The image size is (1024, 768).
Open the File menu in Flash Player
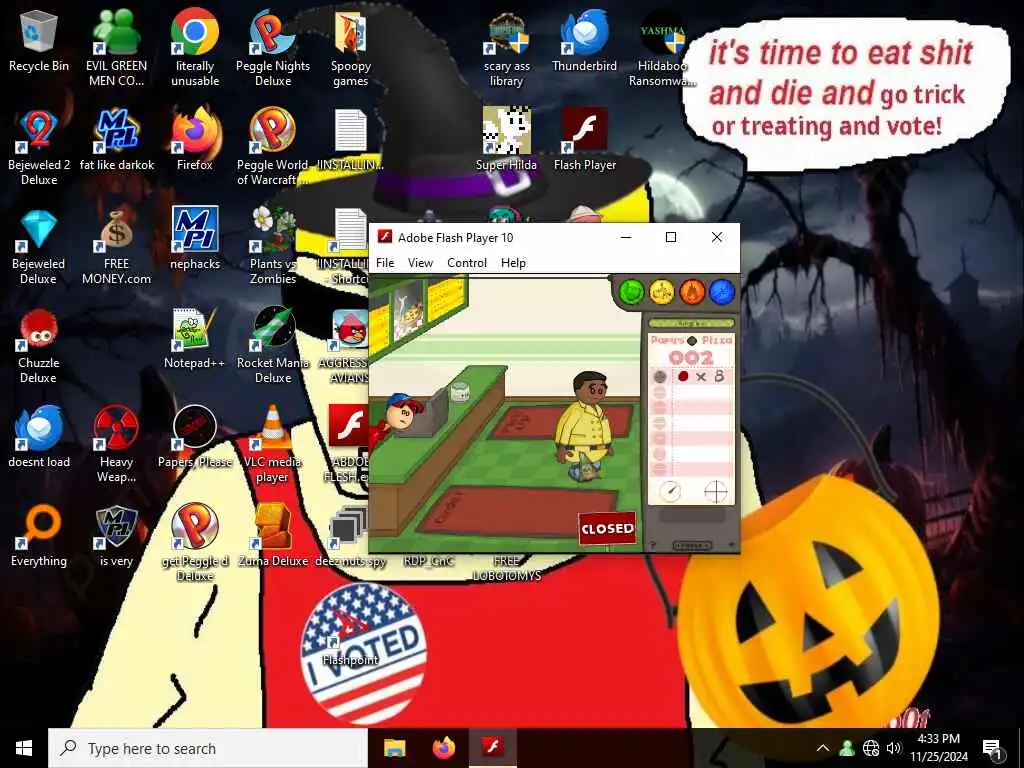click(x=385, y=263)
